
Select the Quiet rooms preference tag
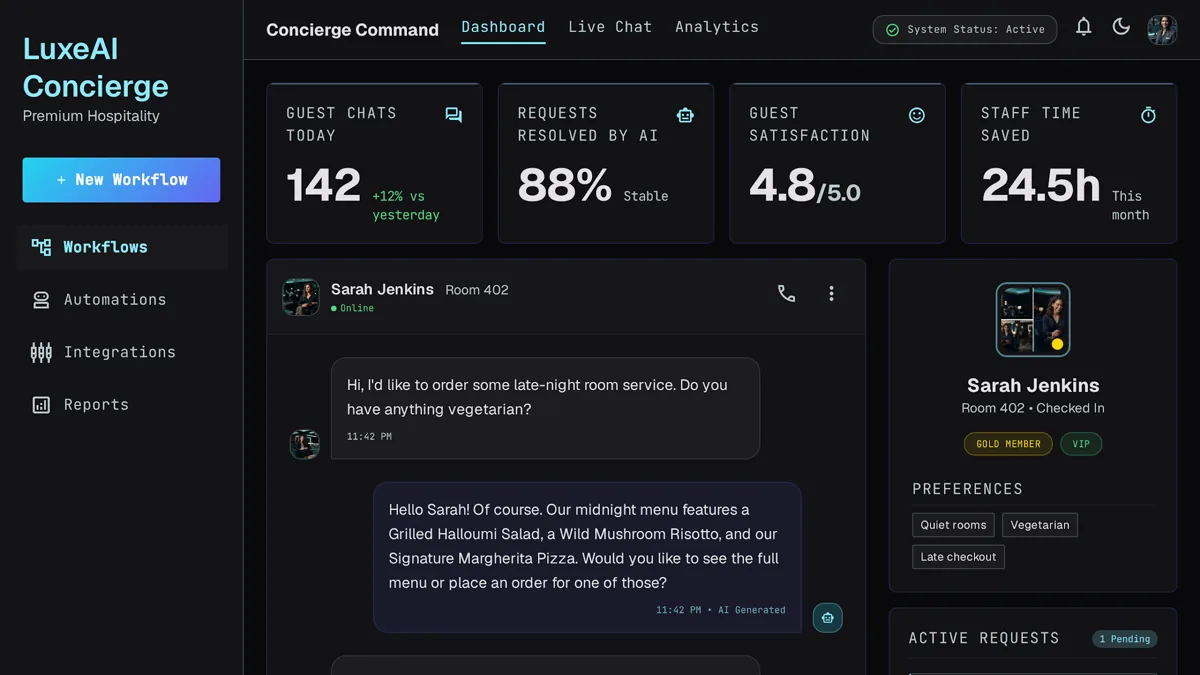[x=953, y=525]
